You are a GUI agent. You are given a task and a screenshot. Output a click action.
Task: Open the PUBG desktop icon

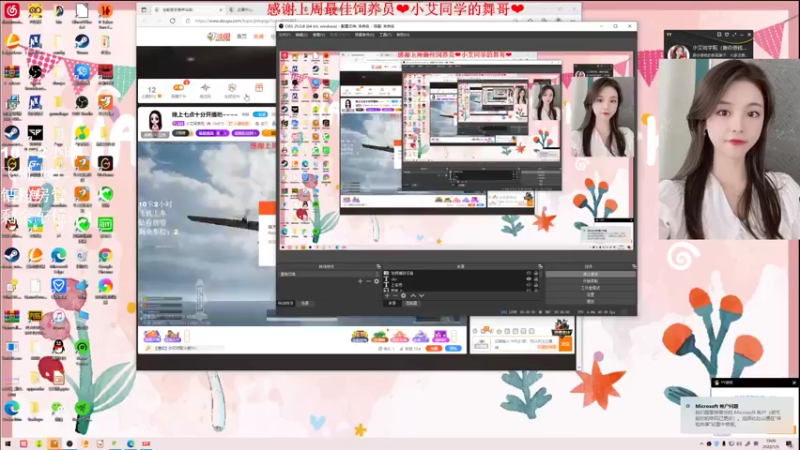coord(35,316)
